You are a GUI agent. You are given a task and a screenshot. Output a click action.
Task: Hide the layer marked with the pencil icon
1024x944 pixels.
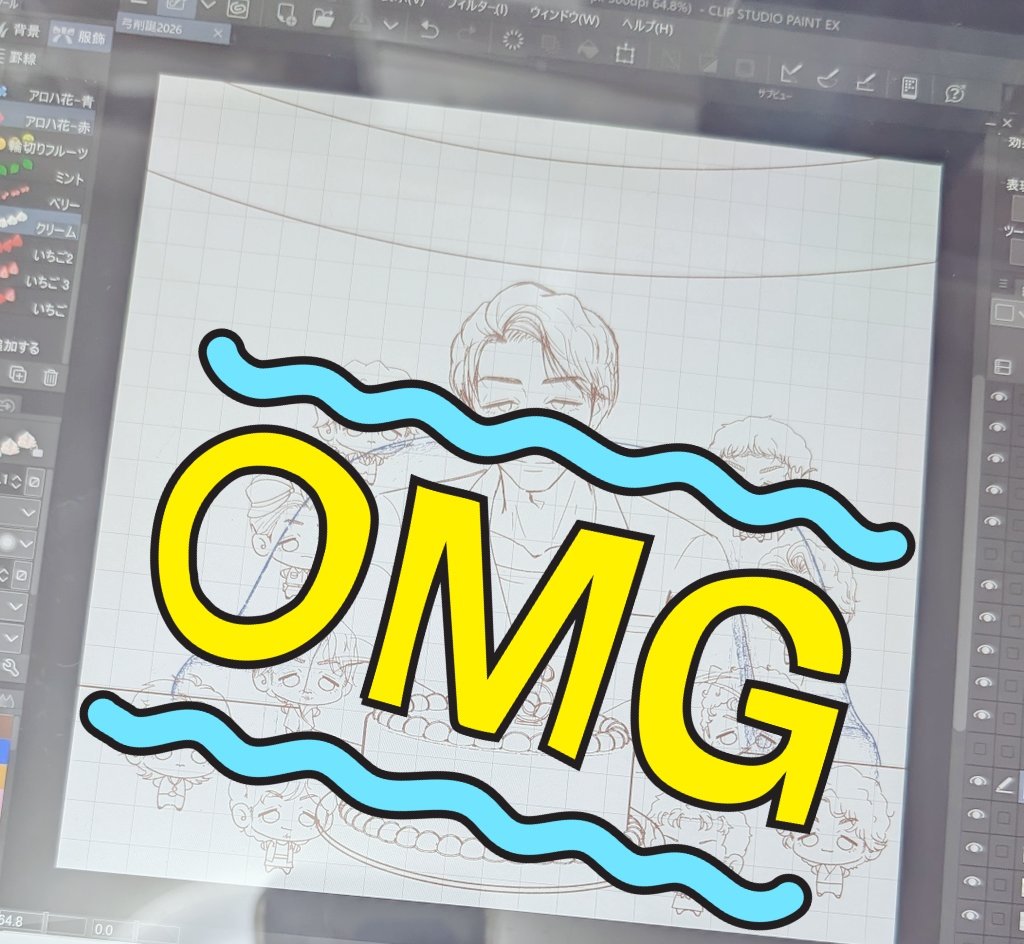(x=978, y=781)
